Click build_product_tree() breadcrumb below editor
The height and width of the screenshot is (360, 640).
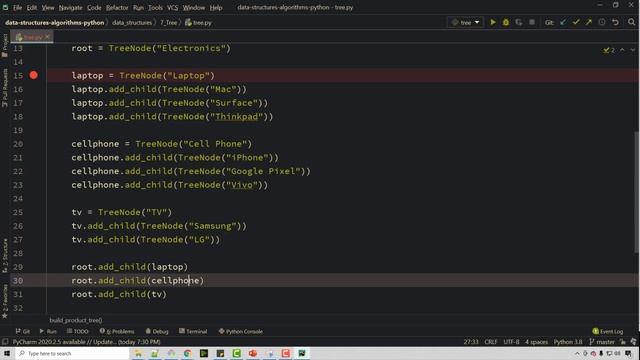pyautogui.click(x=76, y=320)
